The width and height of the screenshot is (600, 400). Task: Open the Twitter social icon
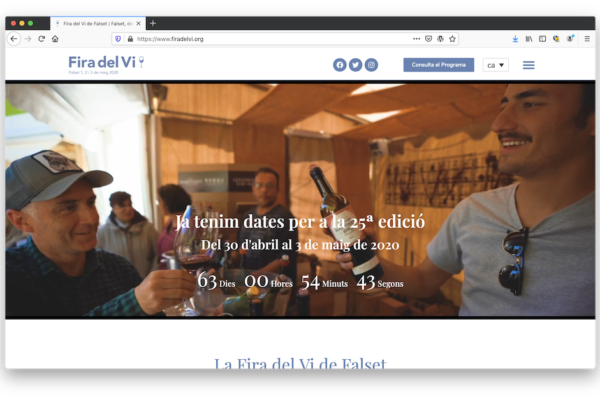[x=355, y=65]
